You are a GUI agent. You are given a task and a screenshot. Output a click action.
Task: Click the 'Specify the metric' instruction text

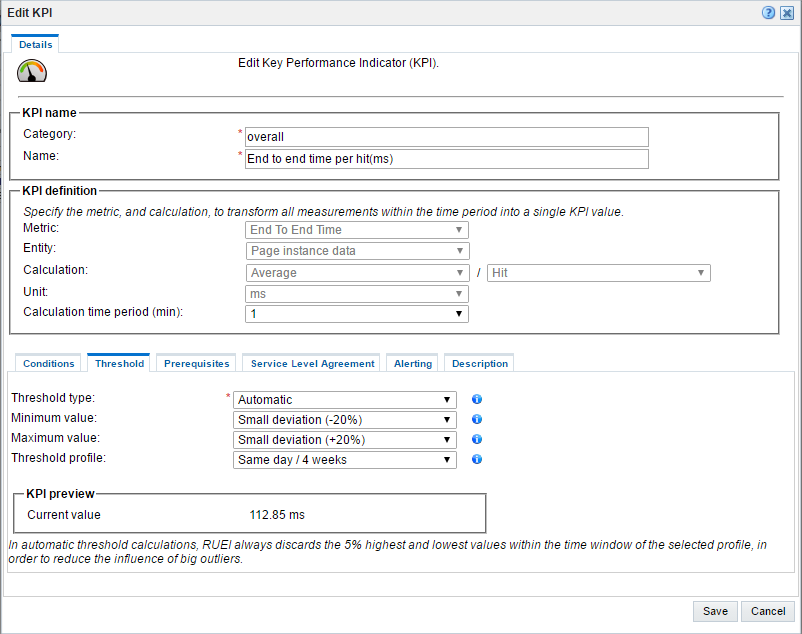click(x=323, y=212)
